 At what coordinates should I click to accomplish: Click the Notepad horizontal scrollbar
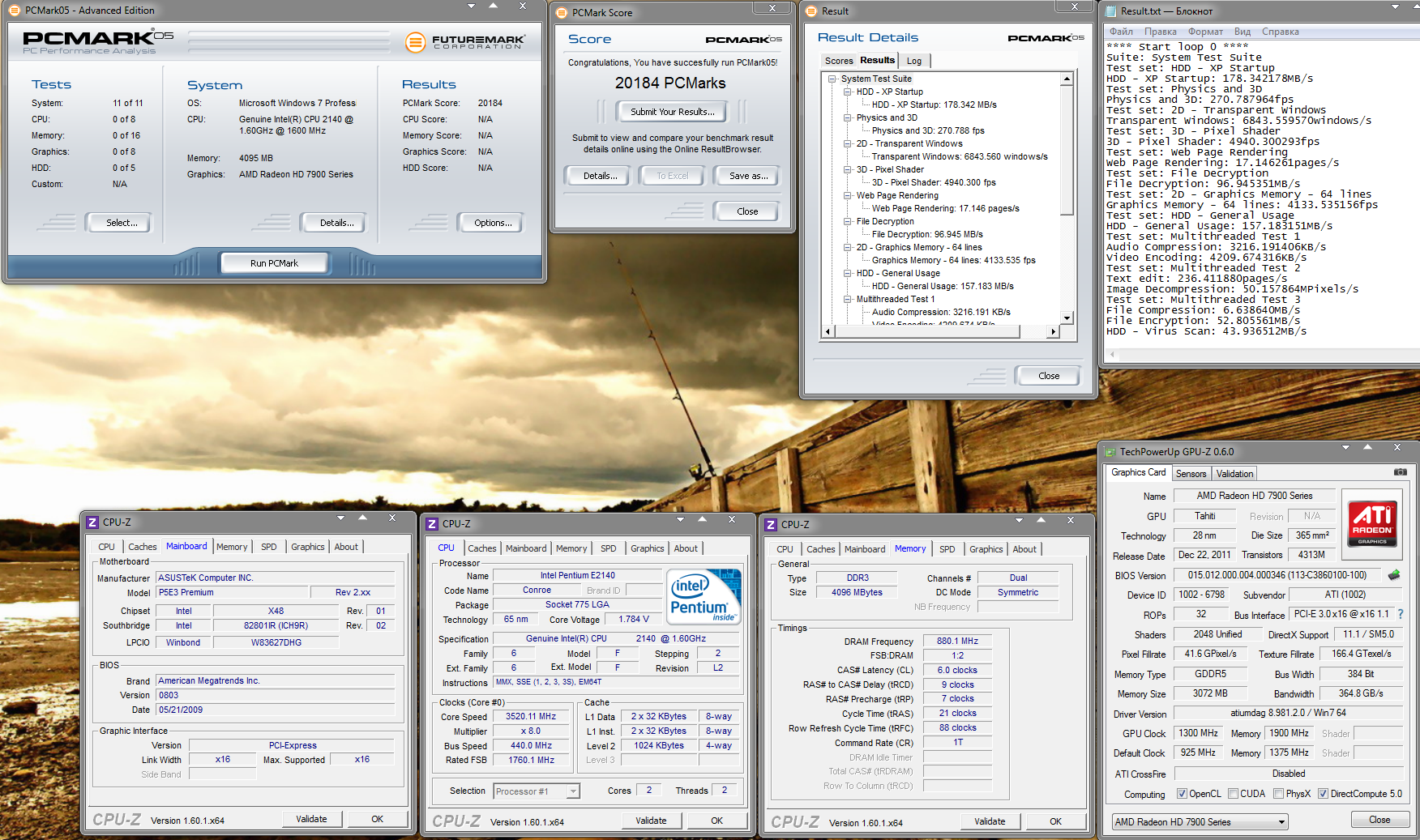coord(1260,356)
